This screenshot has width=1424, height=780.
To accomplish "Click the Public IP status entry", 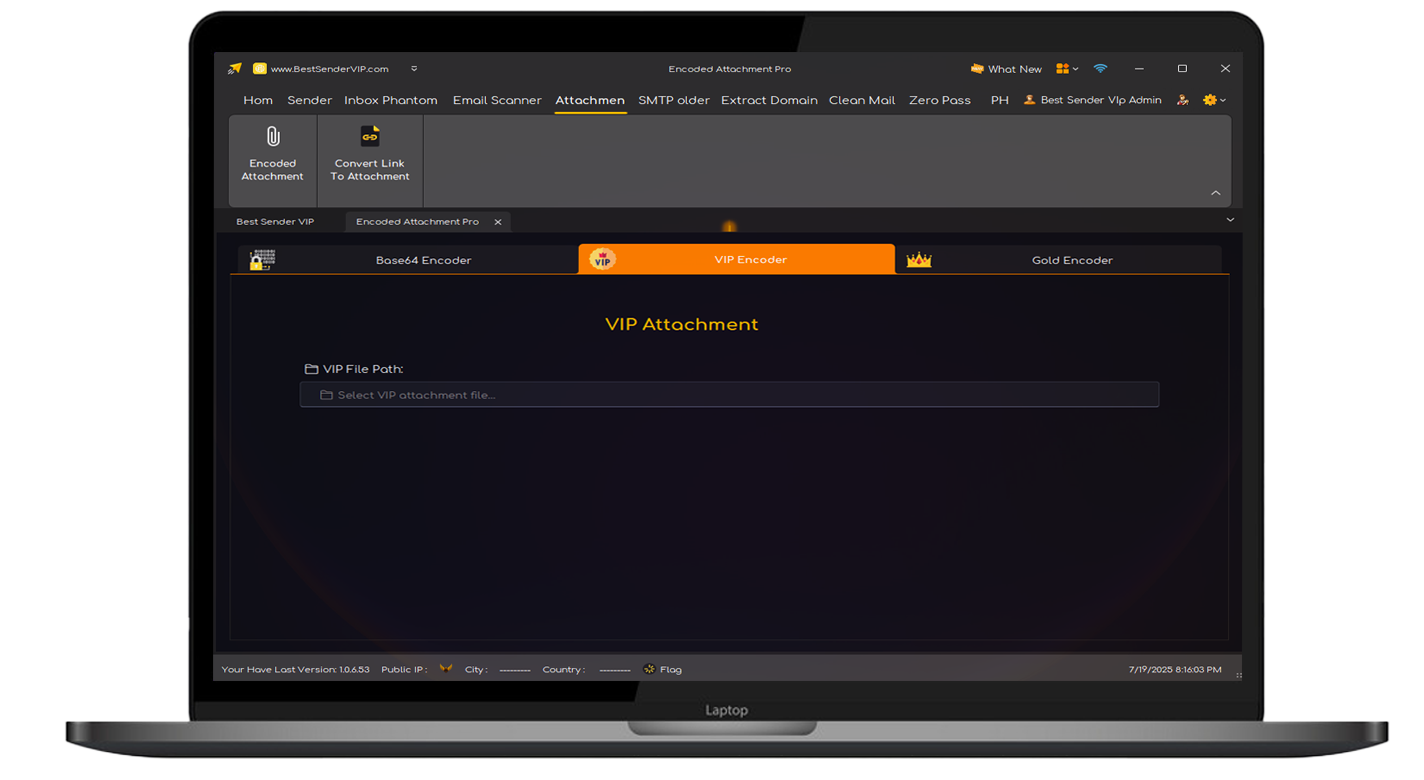I will coord(417,670).
